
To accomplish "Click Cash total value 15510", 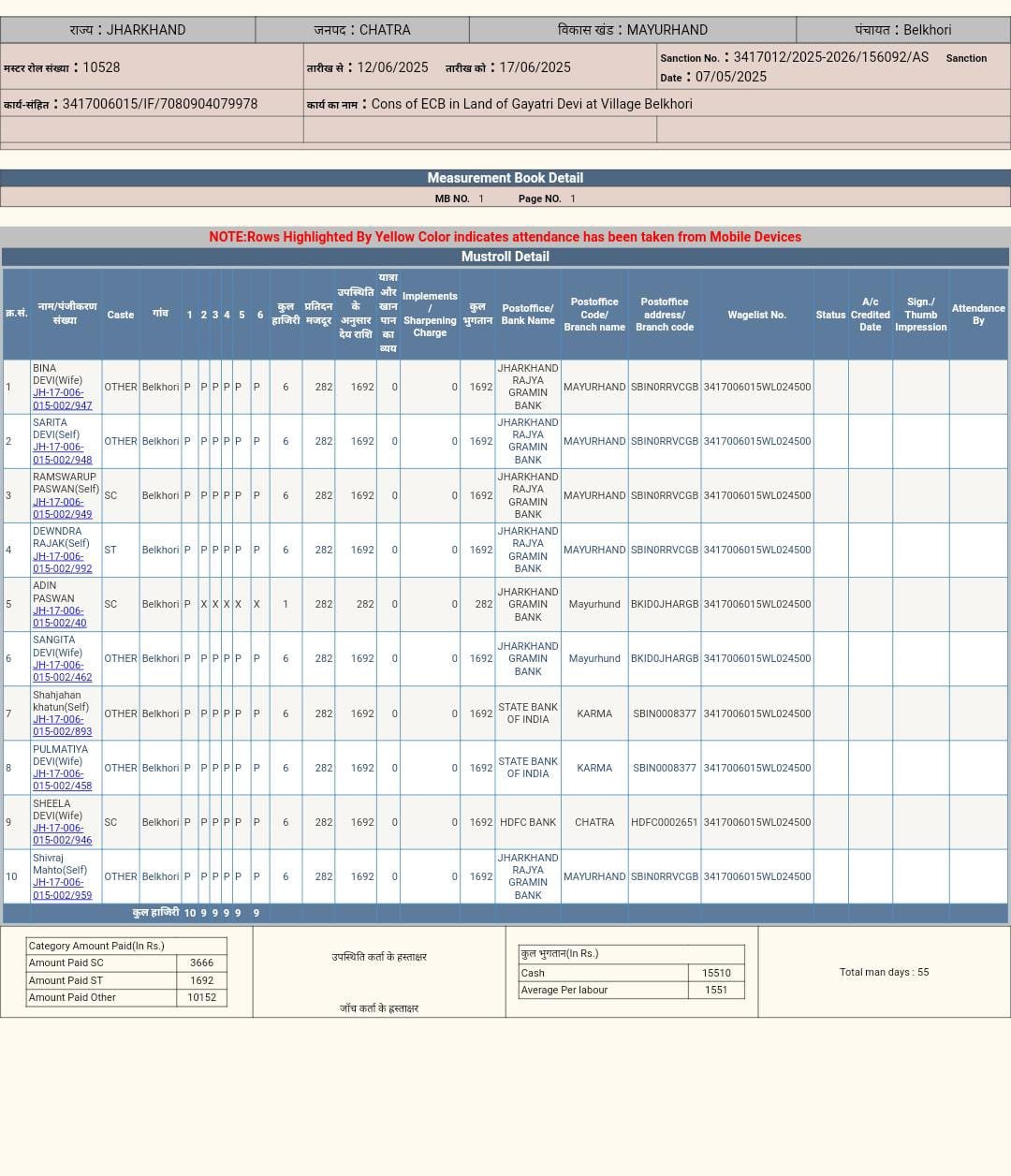I will 716,974.
